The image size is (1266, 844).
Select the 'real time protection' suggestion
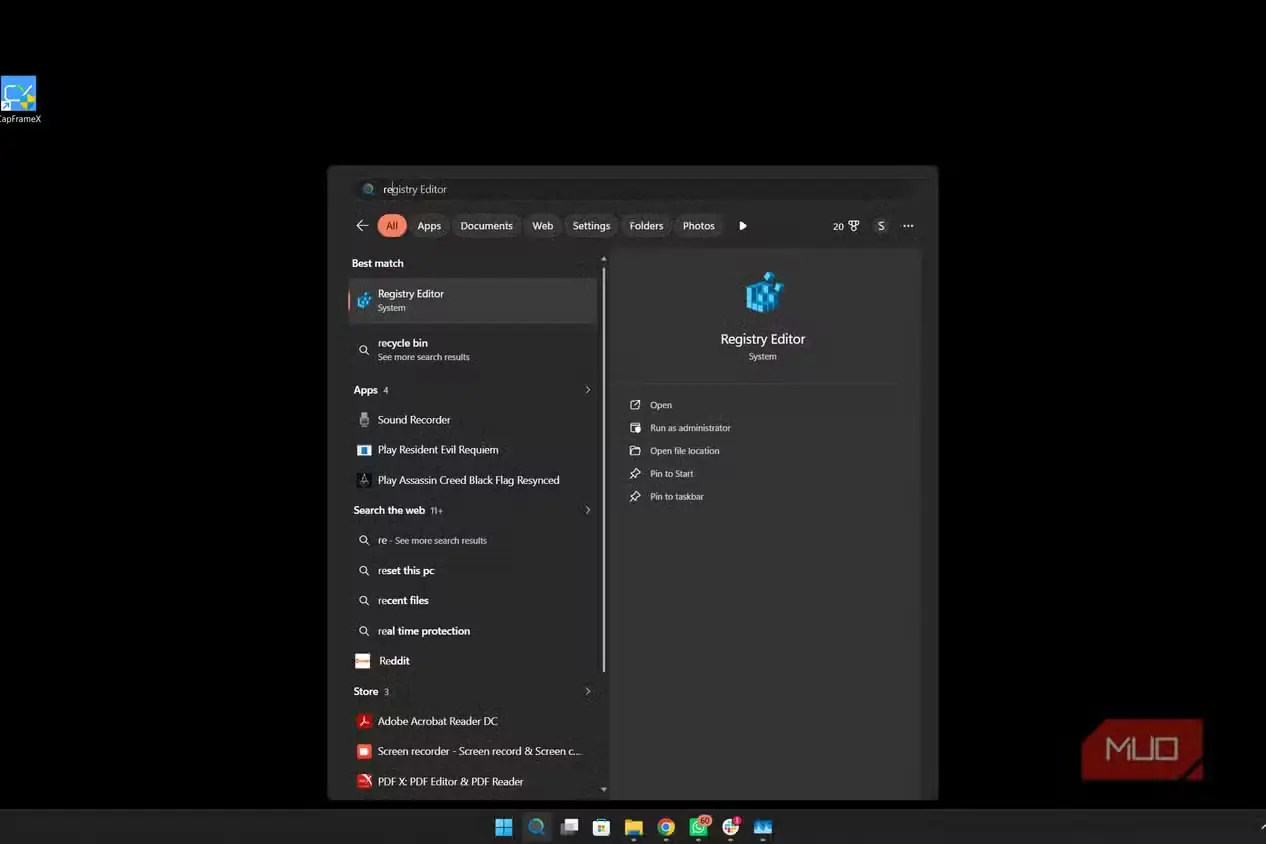pos(473,631)
